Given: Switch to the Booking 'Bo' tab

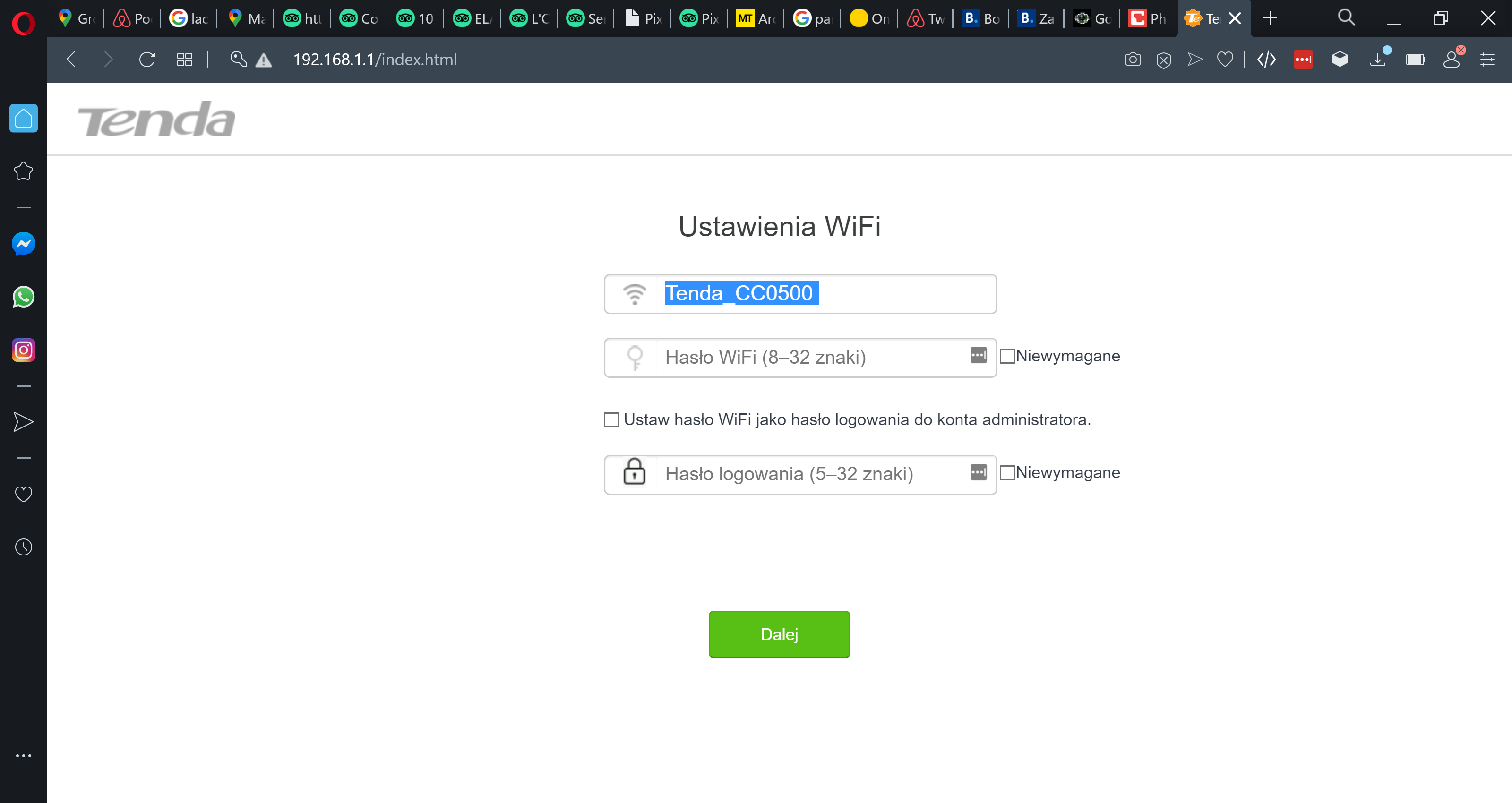Looking at the screenshot, I should (x=982, y=18).
